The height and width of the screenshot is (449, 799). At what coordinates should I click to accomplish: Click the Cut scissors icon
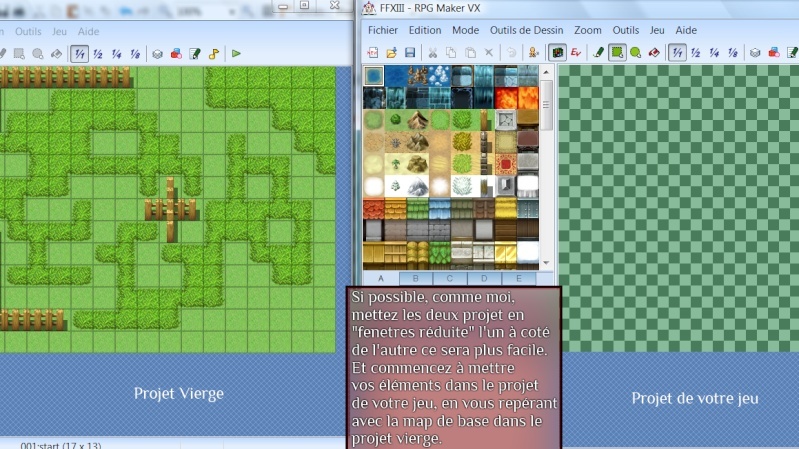[433, 53]
